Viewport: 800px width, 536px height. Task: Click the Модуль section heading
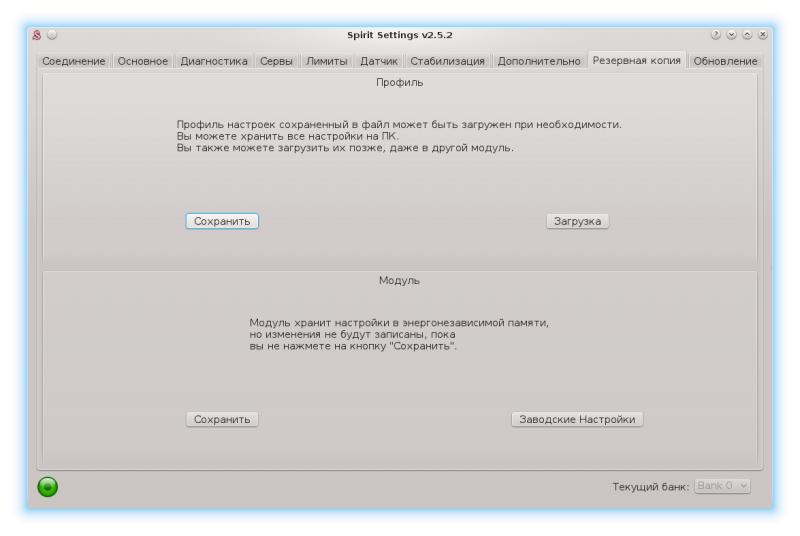(x=399, y=280)
